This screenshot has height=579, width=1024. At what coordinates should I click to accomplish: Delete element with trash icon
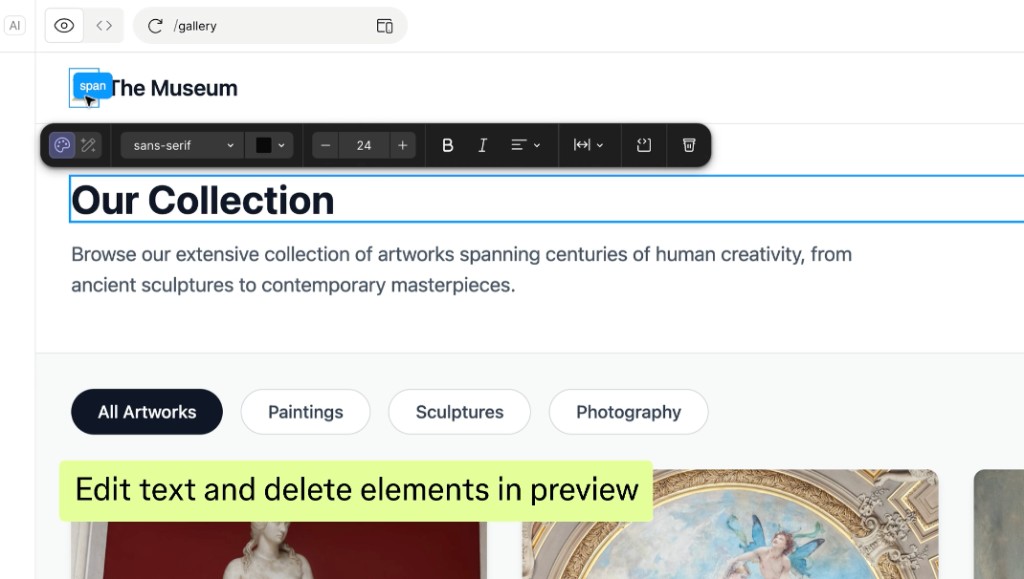(689, 145)
